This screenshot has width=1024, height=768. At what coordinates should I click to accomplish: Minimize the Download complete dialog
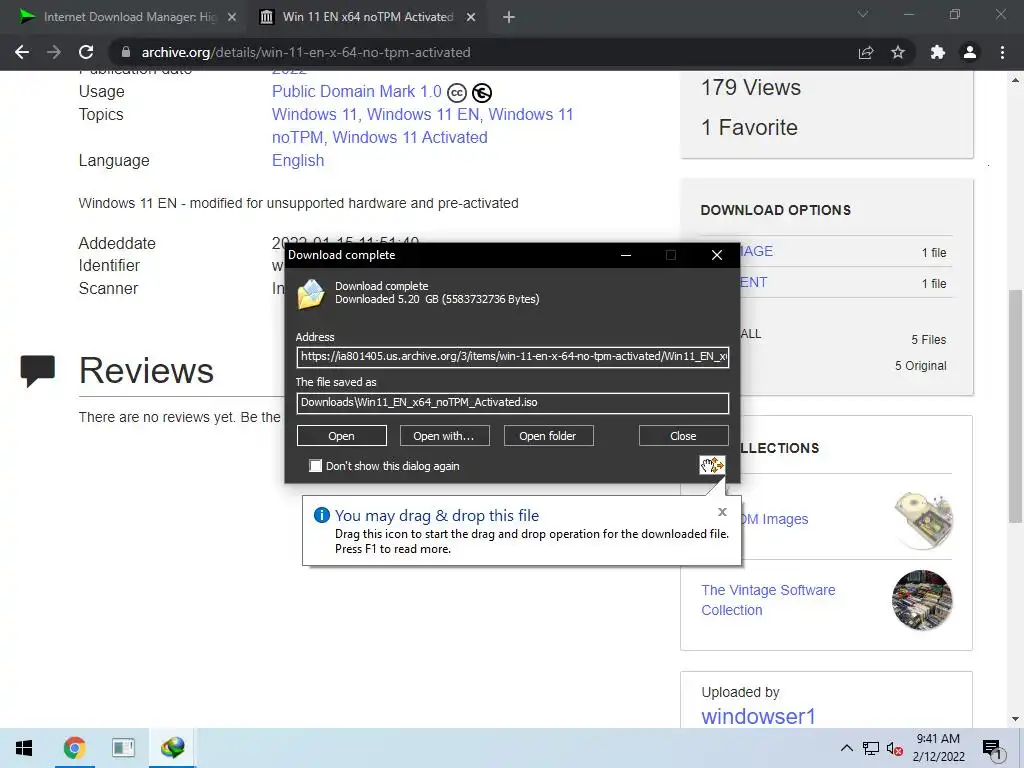tap(626, 255)
